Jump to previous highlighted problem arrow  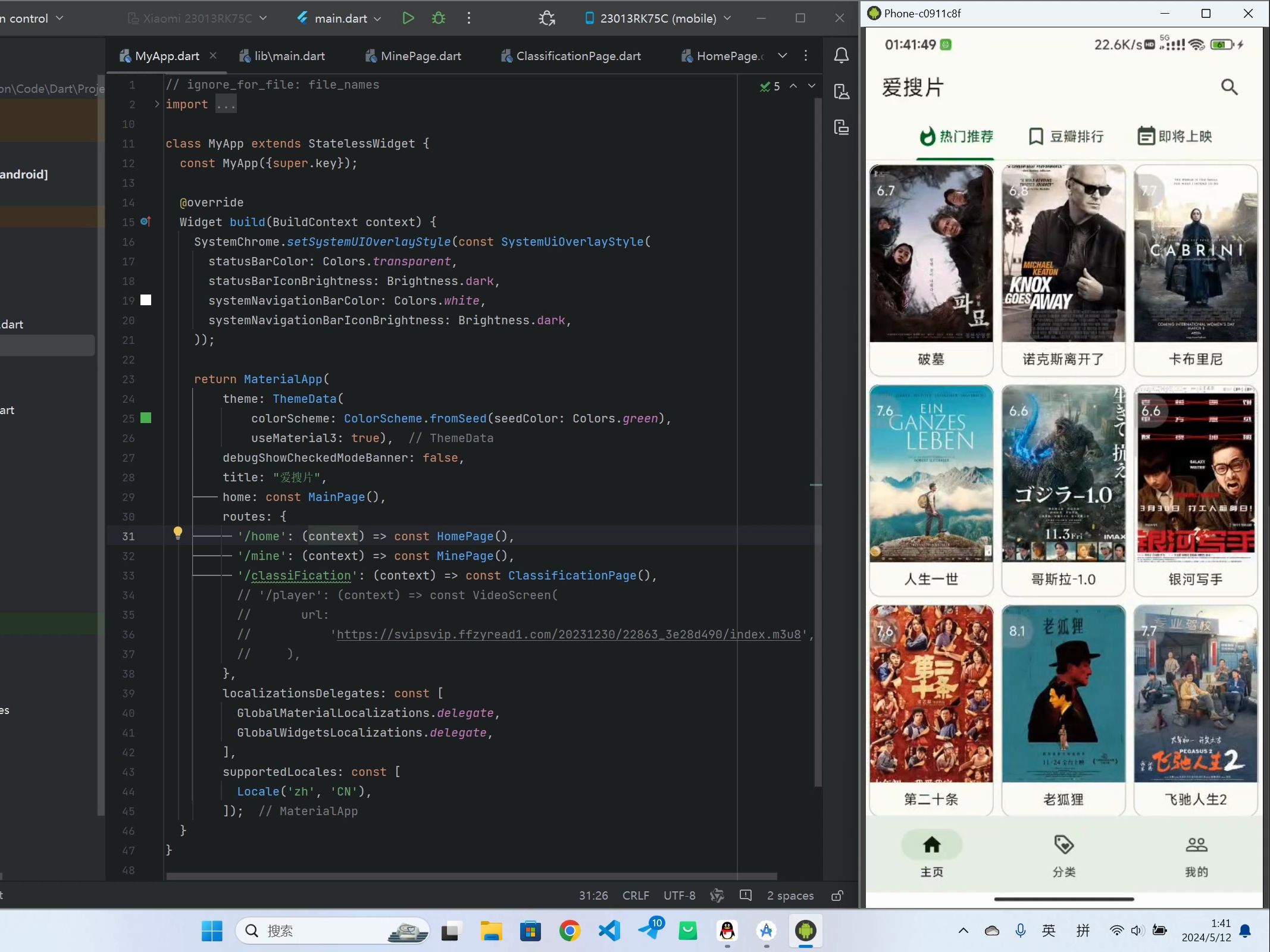click(793, 86)
